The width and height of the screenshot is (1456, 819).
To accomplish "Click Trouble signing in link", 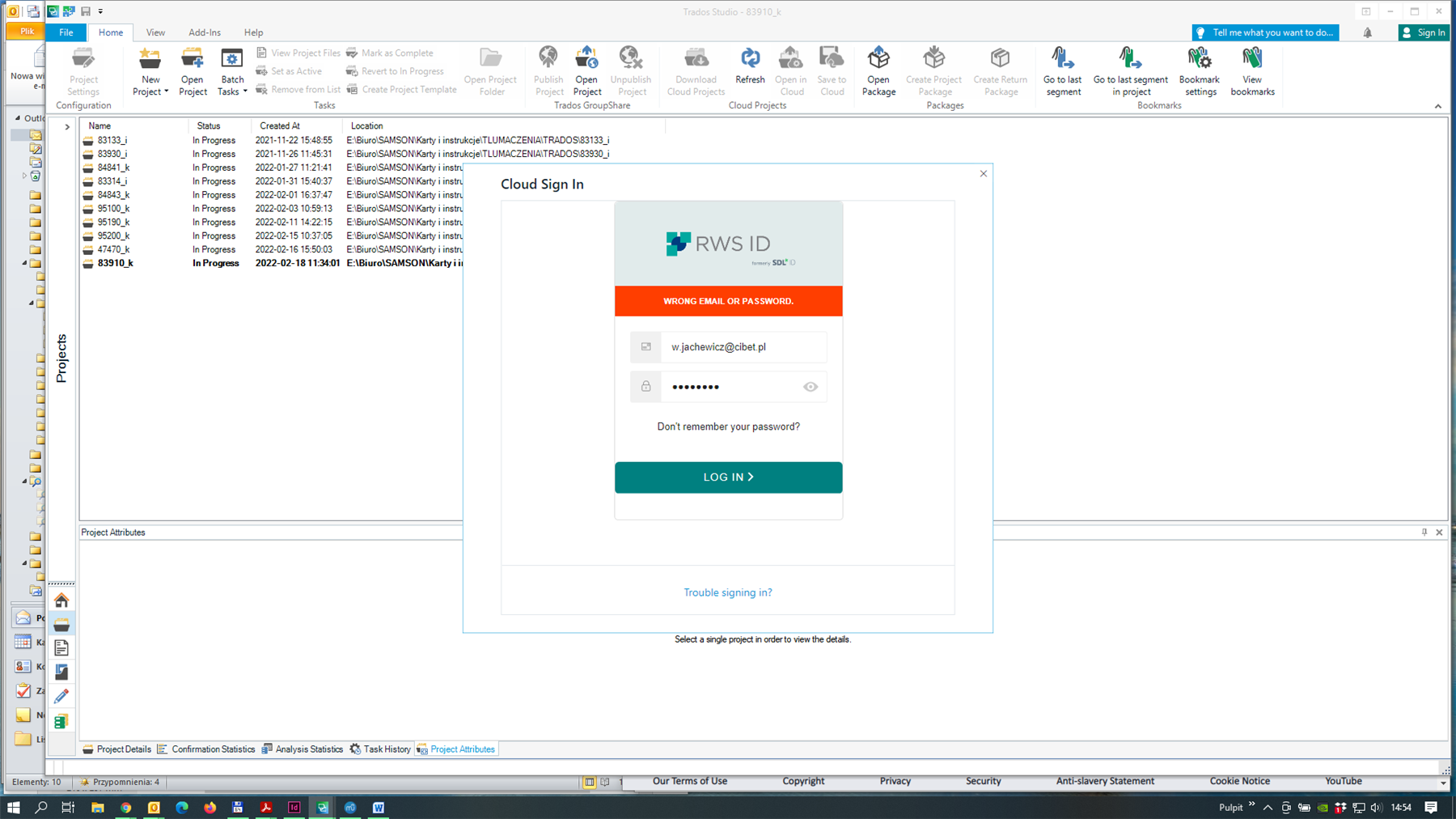I will 728,592.
